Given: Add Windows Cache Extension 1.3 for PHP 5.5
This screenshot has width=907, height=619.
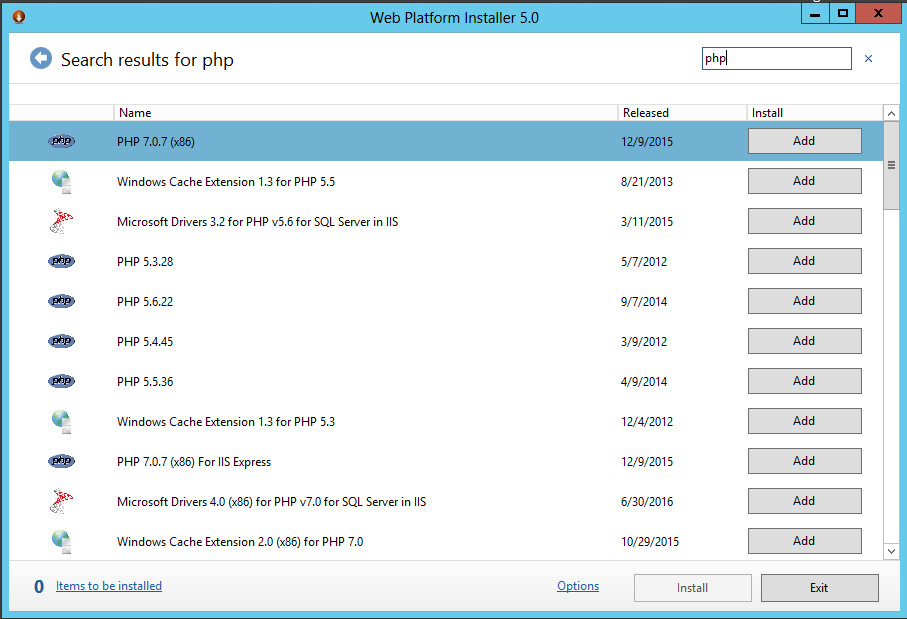Looking at the screenshot, I should (x=805, y=181).
